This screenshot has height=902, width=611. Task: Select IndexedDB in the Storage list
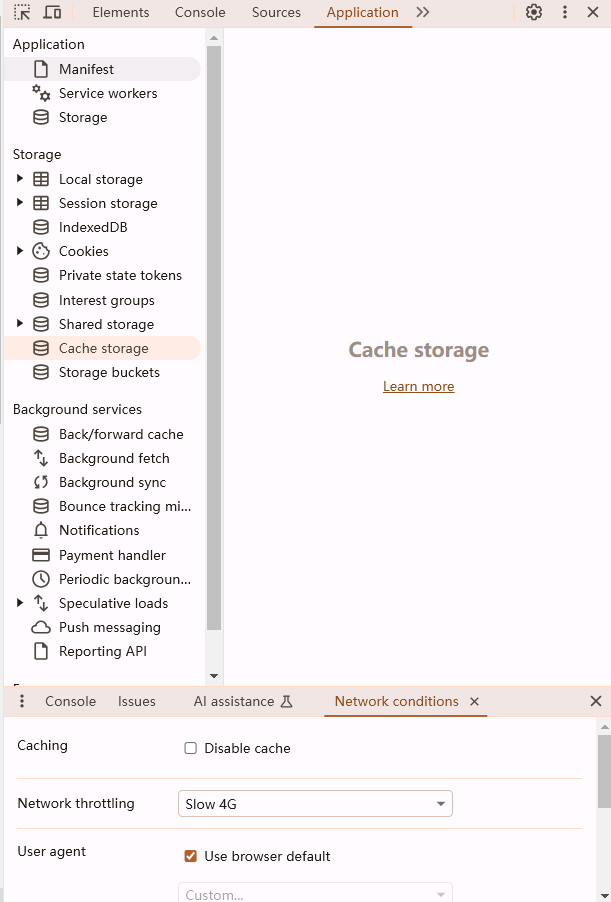[93, 227]
